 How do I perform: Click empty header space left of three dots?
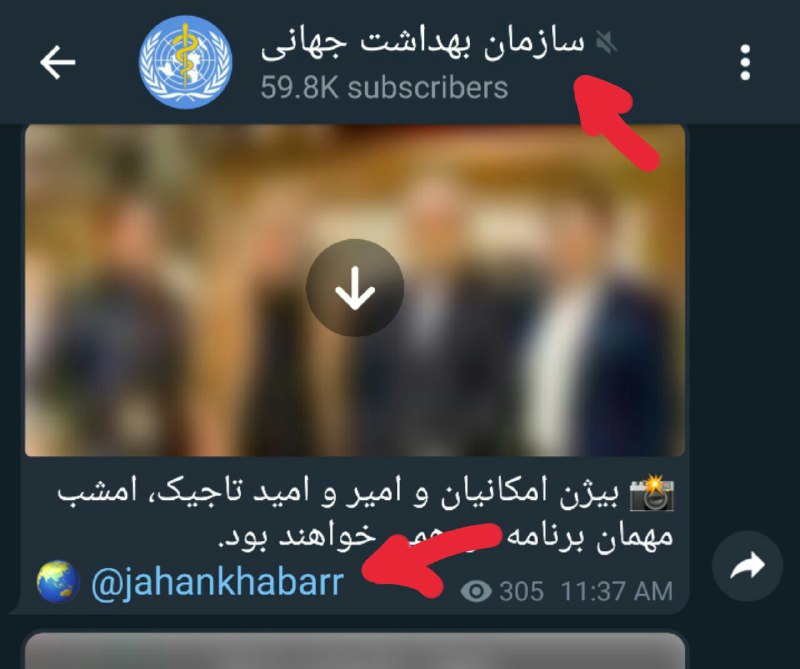click(673, 62)
